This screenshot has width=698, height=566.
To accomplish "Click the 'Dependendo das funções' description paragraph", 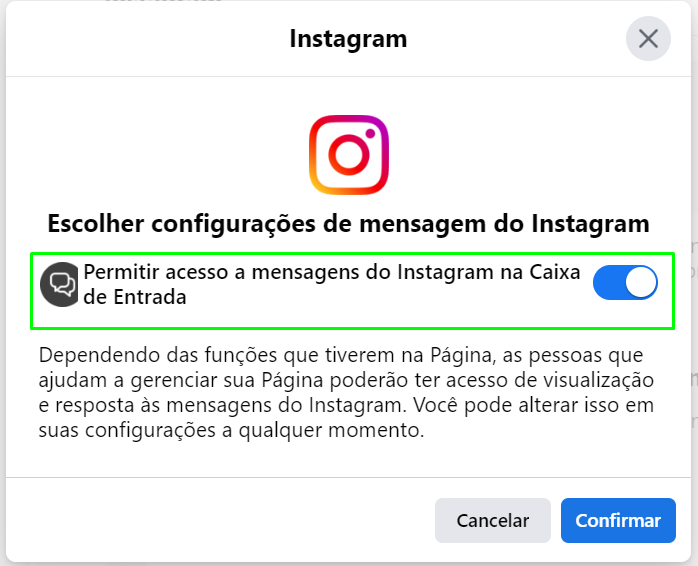I will click(346, 393).
